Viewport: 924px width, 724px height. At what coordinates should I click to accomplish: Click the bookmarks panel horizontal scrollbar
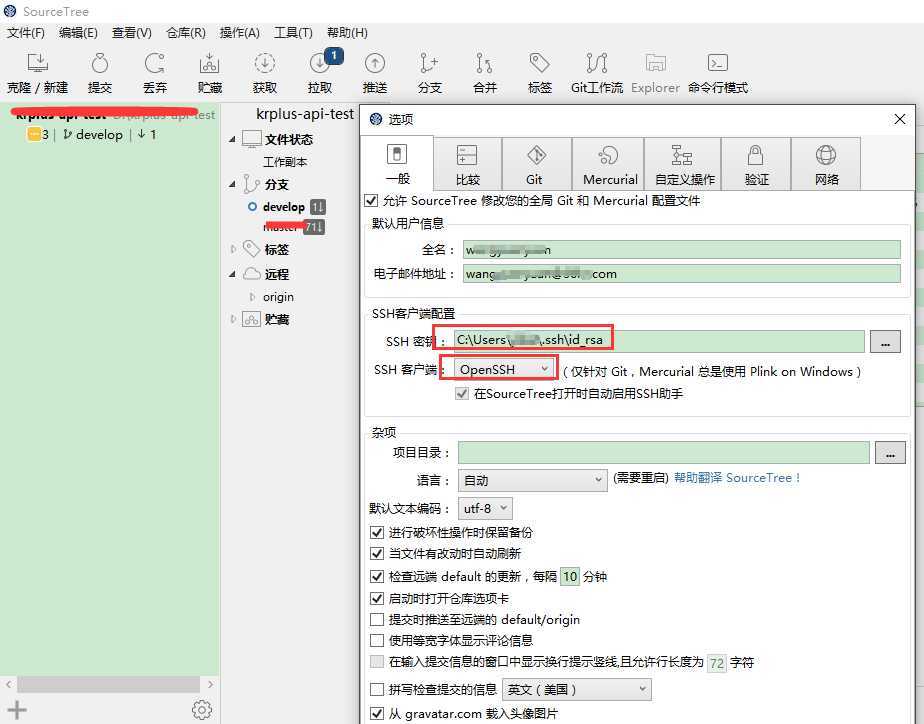tap(110, 685)
